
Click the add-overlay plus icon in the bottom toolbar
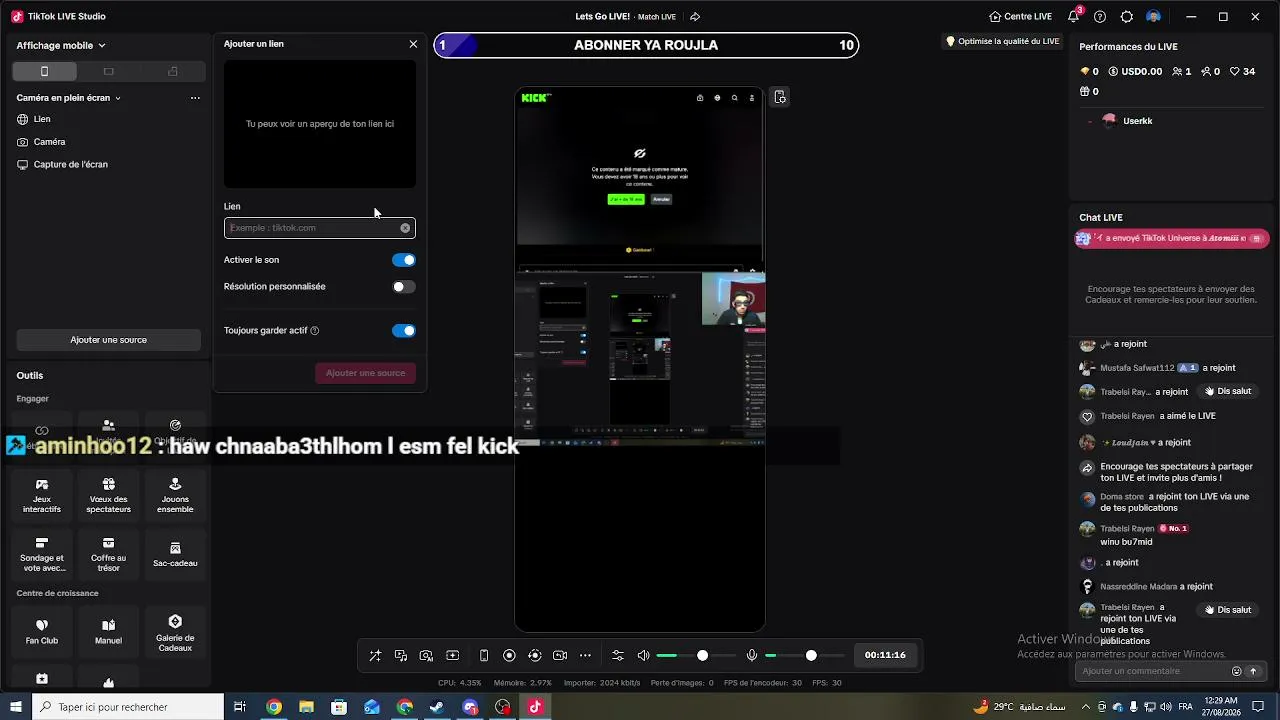[453, 656]
